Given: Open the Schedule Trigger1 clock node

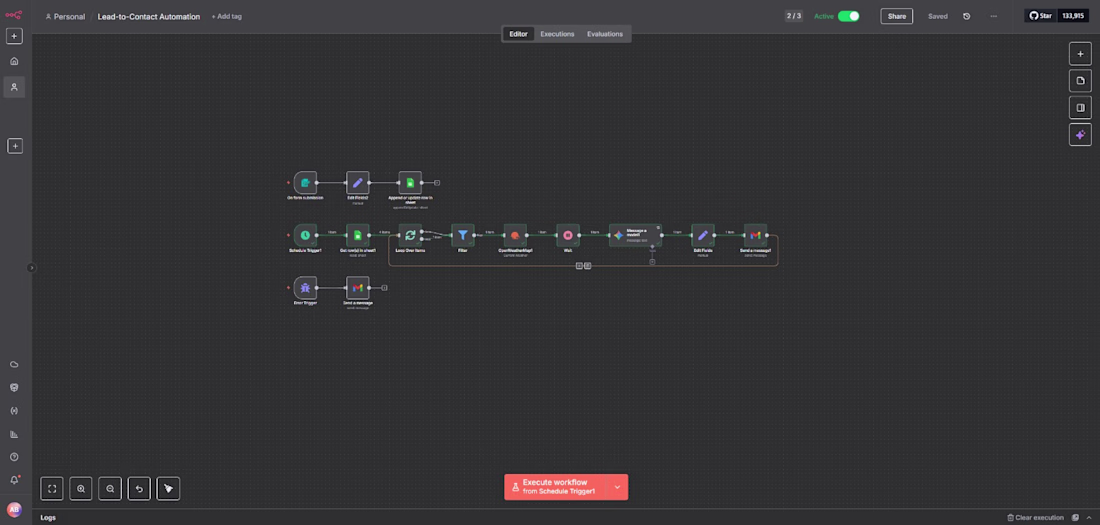Looking at the screenshot, I should point(305,235).
